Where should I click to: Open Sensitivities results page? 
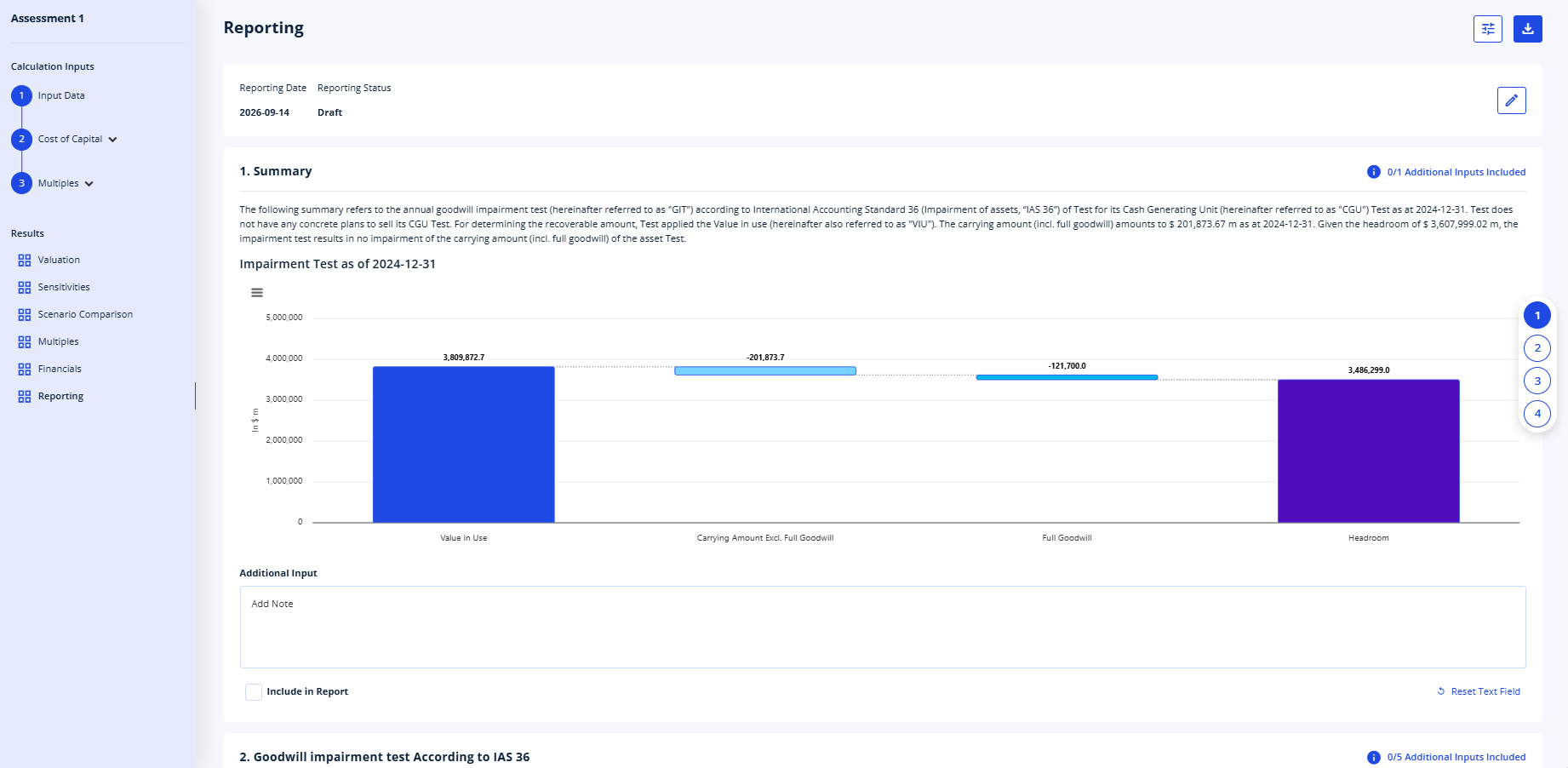click(64, 287)
